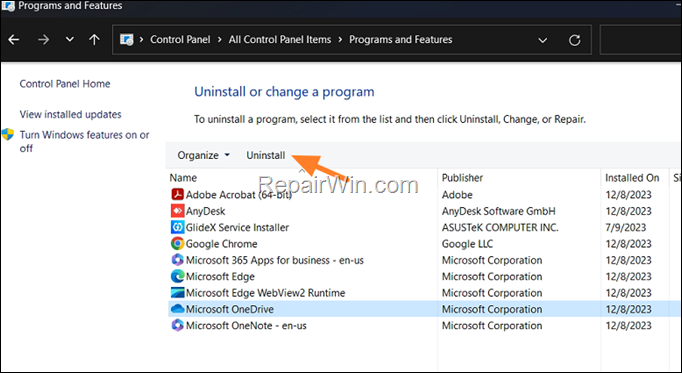The width and height of the screenshot is (682, 373).
Task: Click the shield icon beside Windows features
Action: (8, 134)
